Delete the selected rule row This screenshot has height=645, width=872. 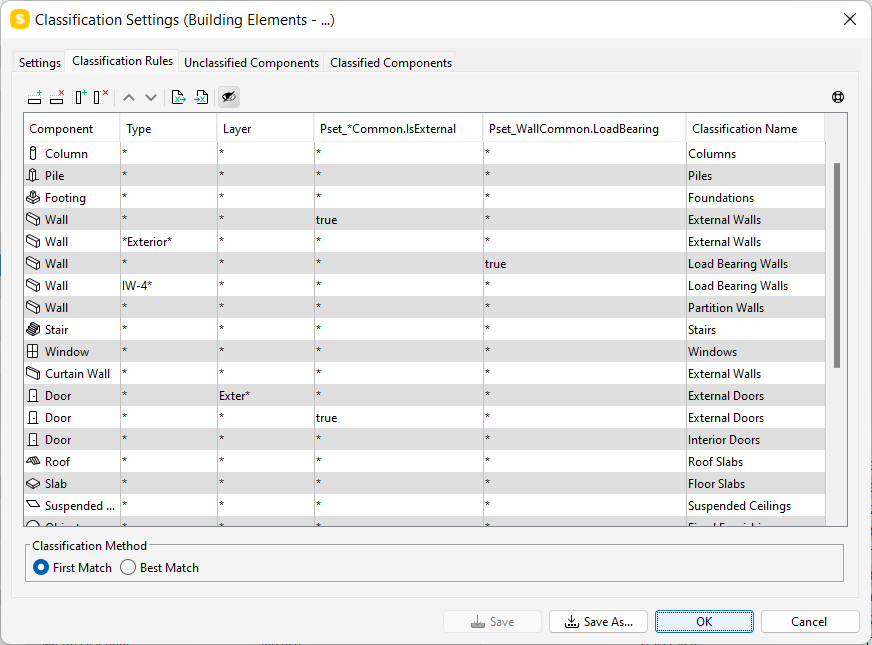57,97
